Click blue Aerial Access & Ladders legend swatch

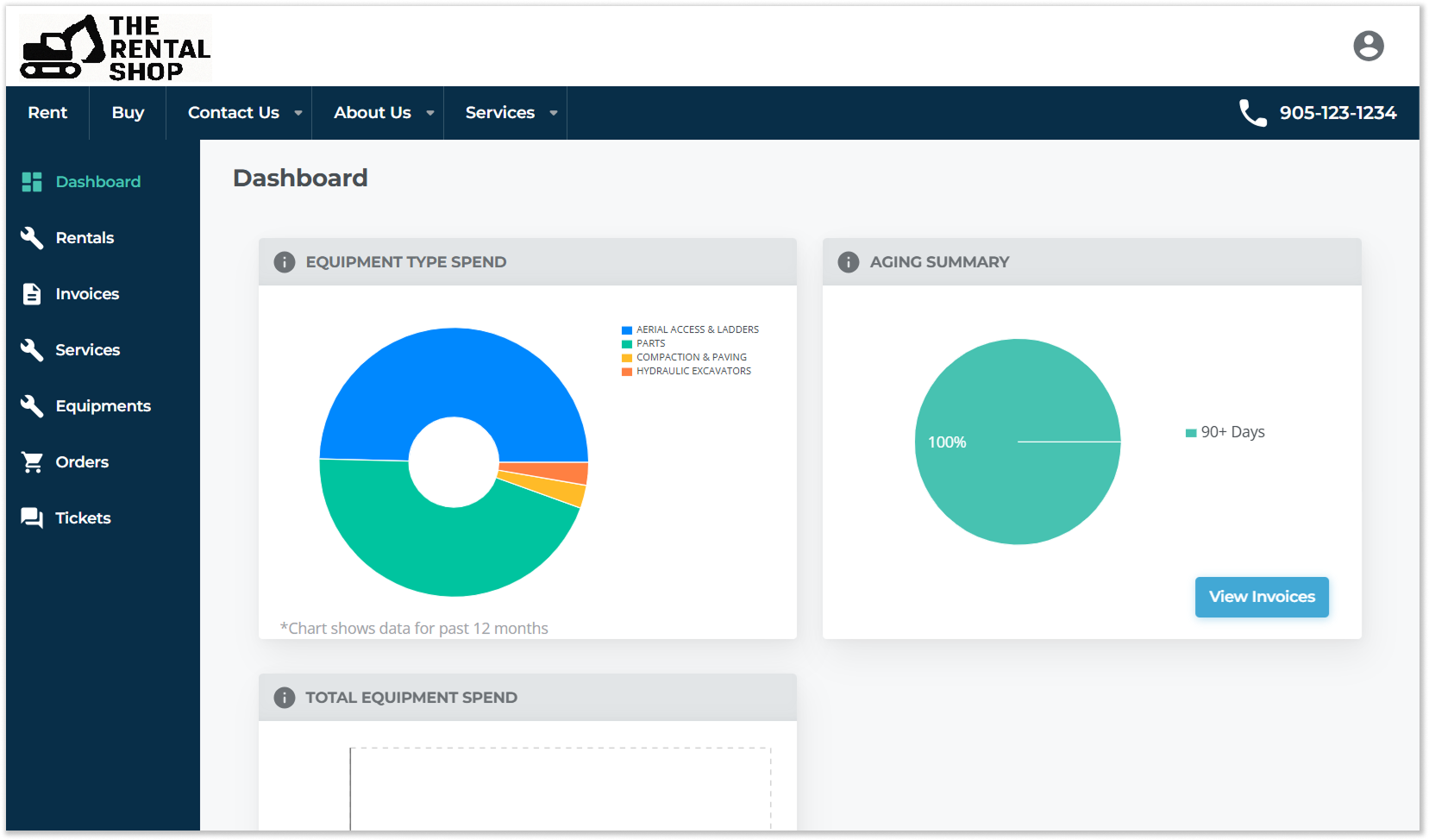pyautogui.click(x=627, y=330)
